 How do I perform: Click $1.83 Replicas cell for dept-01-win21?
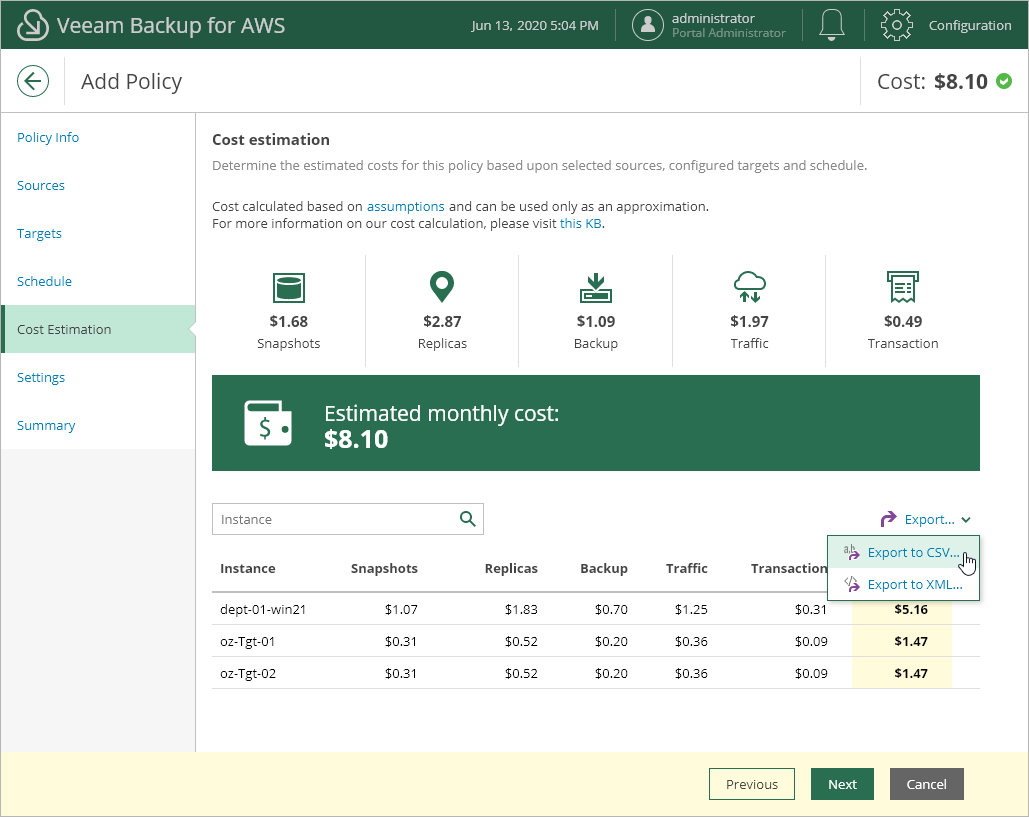pyautogui.click(x=521, y=609)
